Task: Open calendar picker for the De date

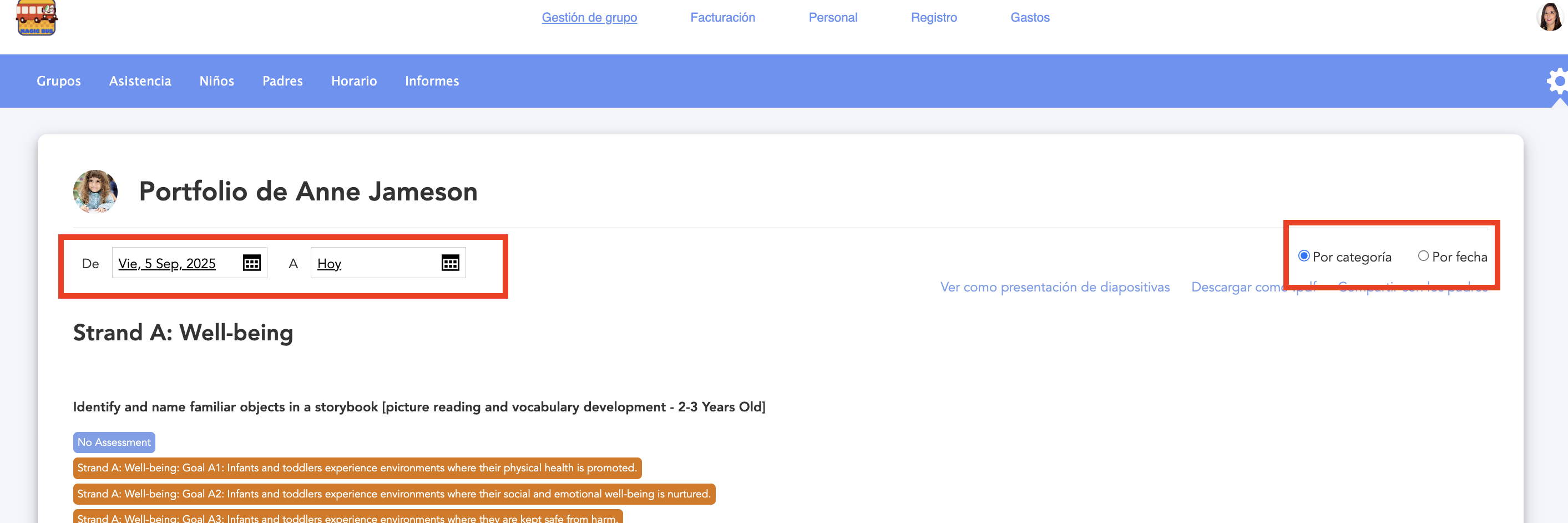Action: click(x=251, y=263)
